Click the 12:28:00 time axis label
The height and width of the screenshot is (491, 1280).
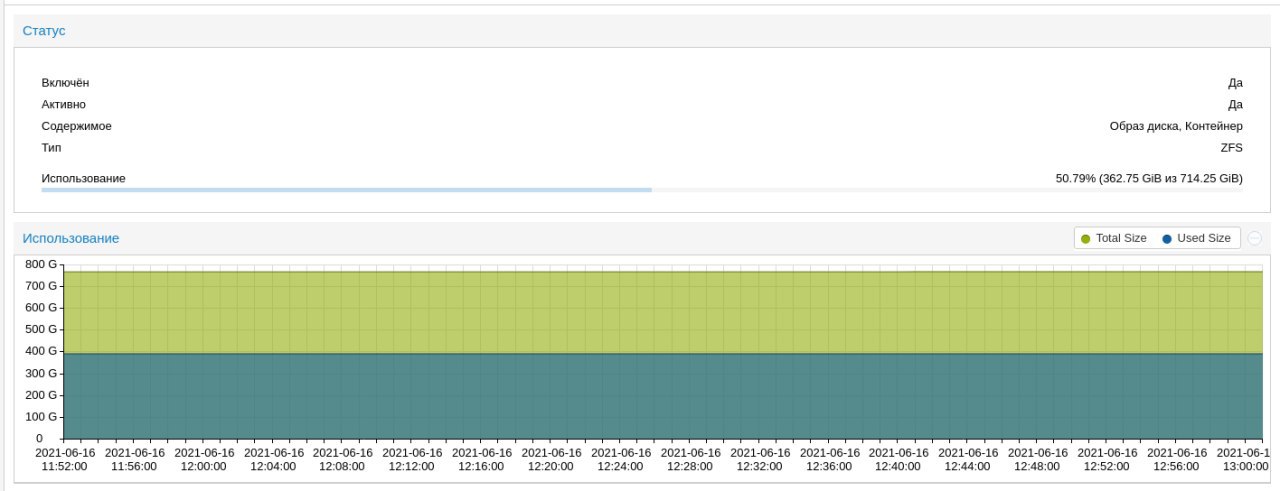(x=690, y=459)
